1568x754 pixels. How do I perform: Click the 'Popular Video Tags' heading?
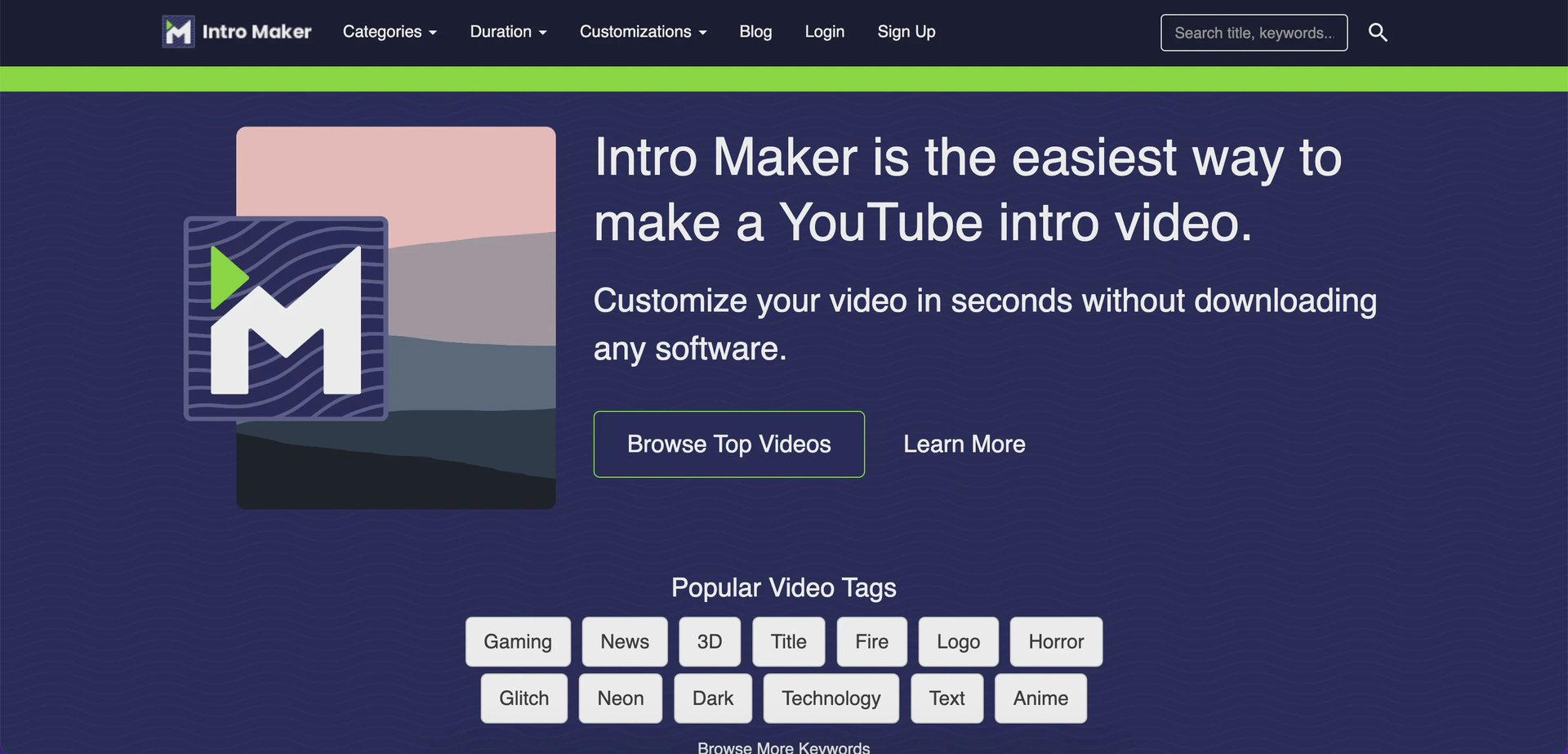pyautogui.click(x=784, y=588)
